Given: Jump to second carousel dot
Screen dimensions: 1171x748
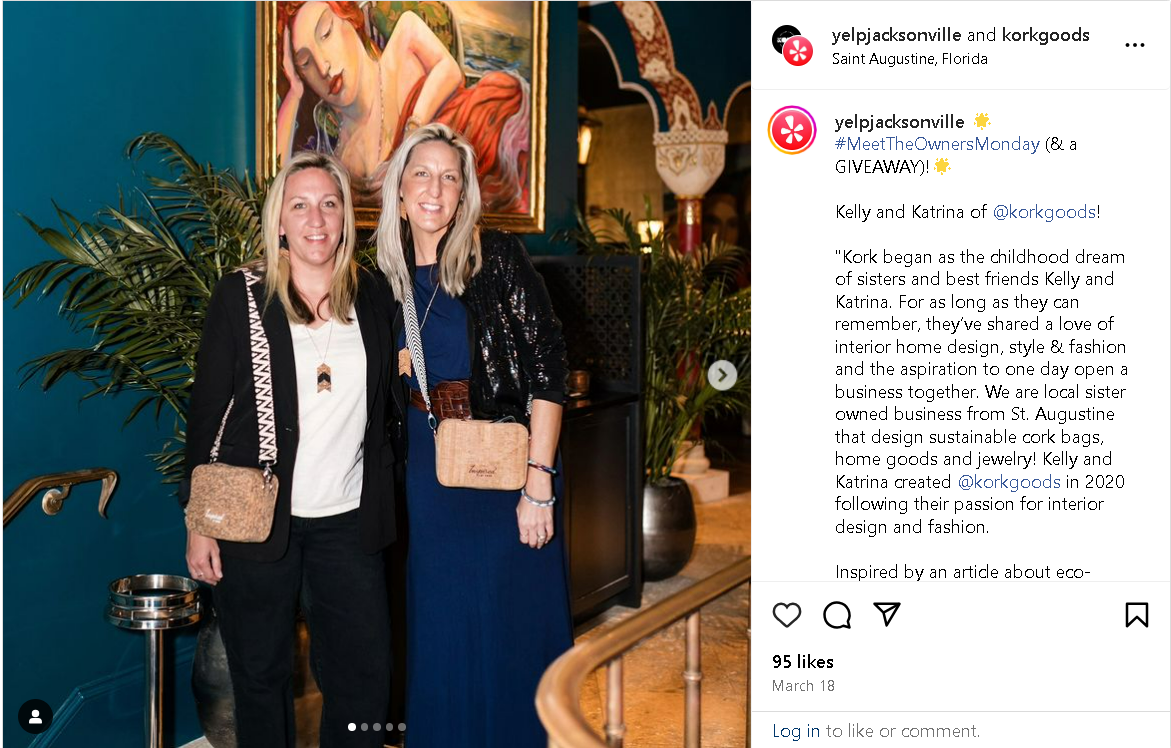Looking at the screenshot, I should (x=364, y=726).
